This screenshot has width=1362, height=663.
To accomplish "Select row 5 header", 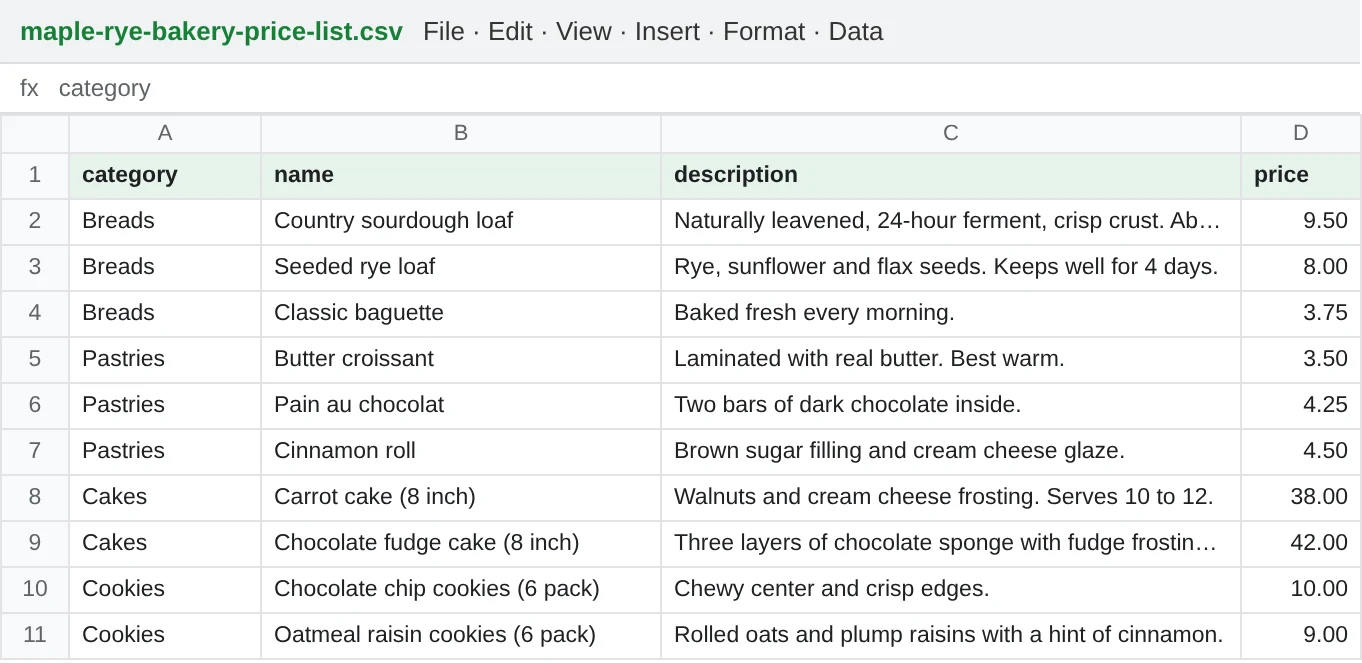I will tap(35, 359).
